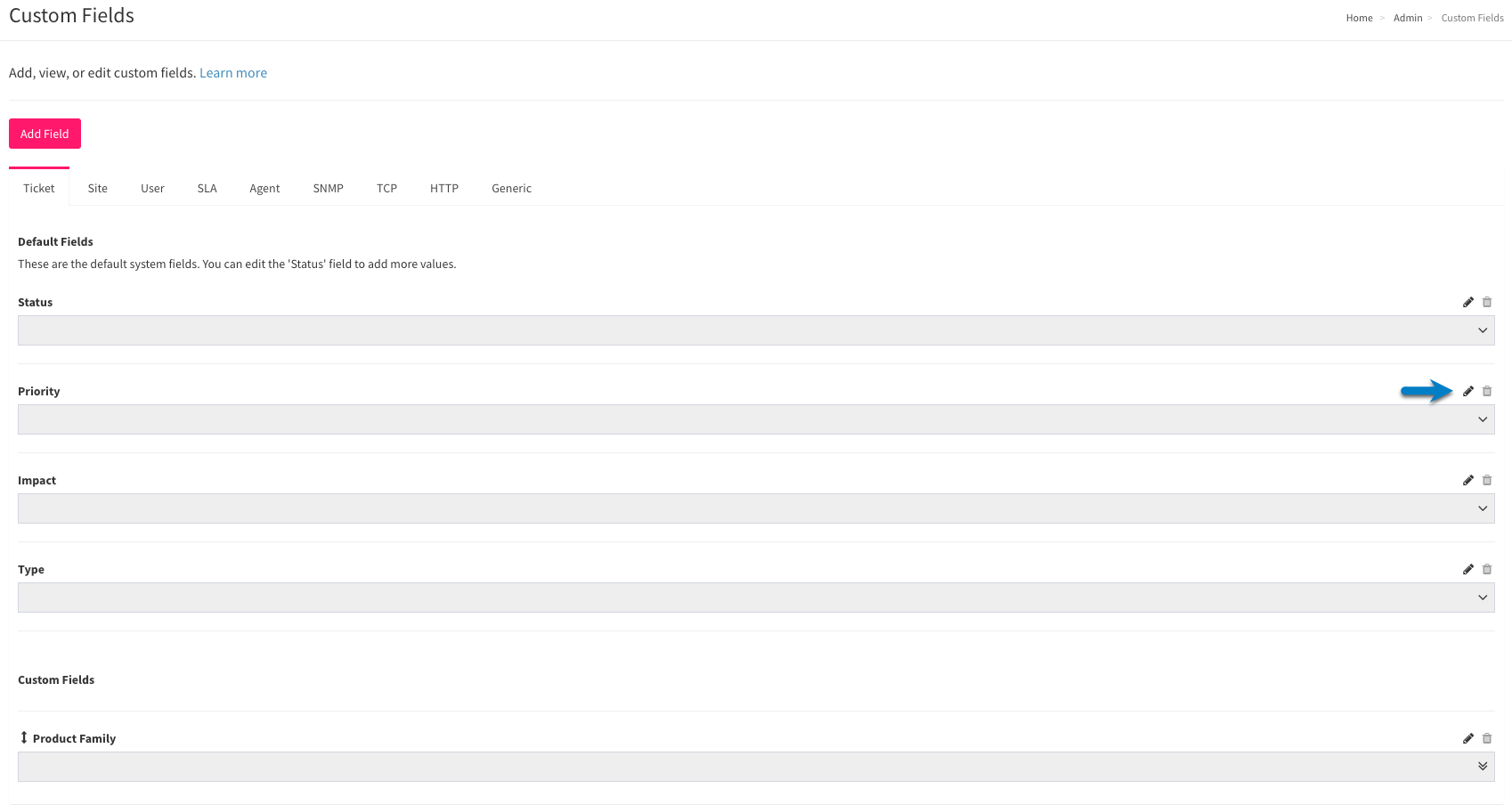Viewport: 1512px width, 805px height.
Task: Click the Default Fields heading
Action: coord(55,241)
